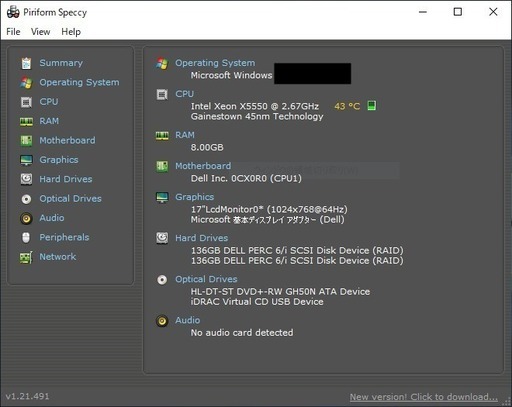The width and height of the screenshot is (512, 407).
Task: Click the Operating System flag icon in sidebar
Action: click(x=26, y=82)
